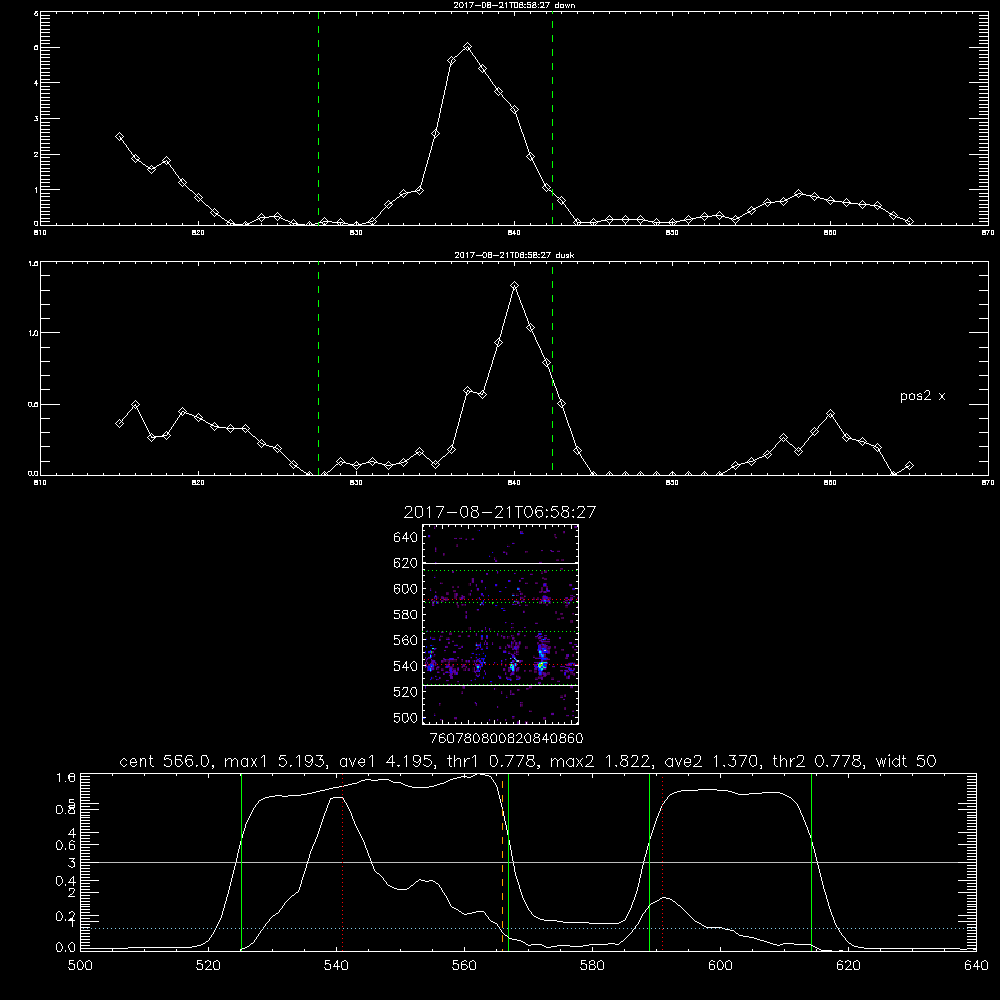Click the heatmap y-axis label 520
This screenshot has width=1000, height=1000.
405,692
